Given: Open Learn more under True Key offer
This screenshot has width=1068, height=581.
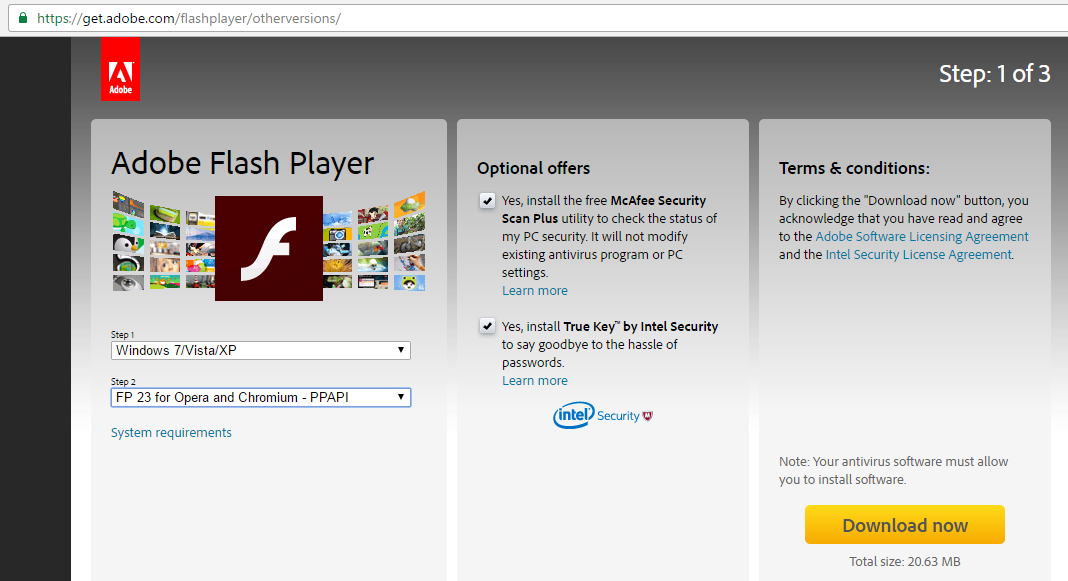Looking at the screenshot, I should [x=535, y=380].
